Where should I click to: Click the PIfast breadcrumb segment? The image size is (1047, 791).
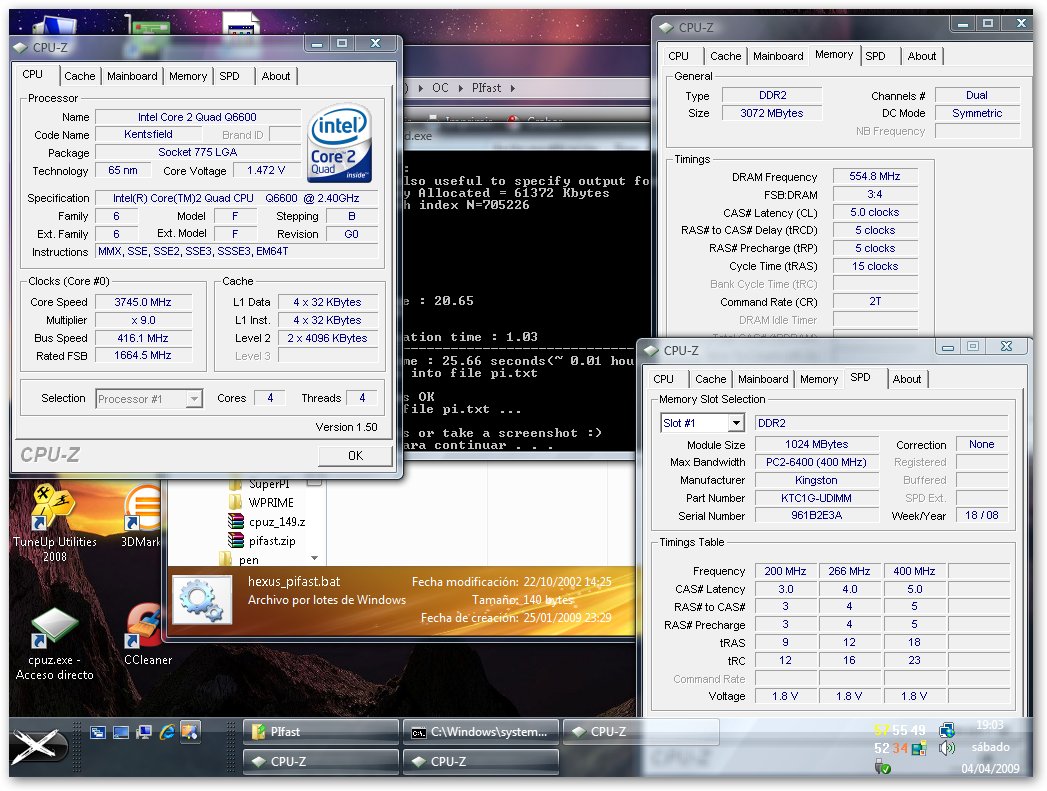tap(486, 88)
